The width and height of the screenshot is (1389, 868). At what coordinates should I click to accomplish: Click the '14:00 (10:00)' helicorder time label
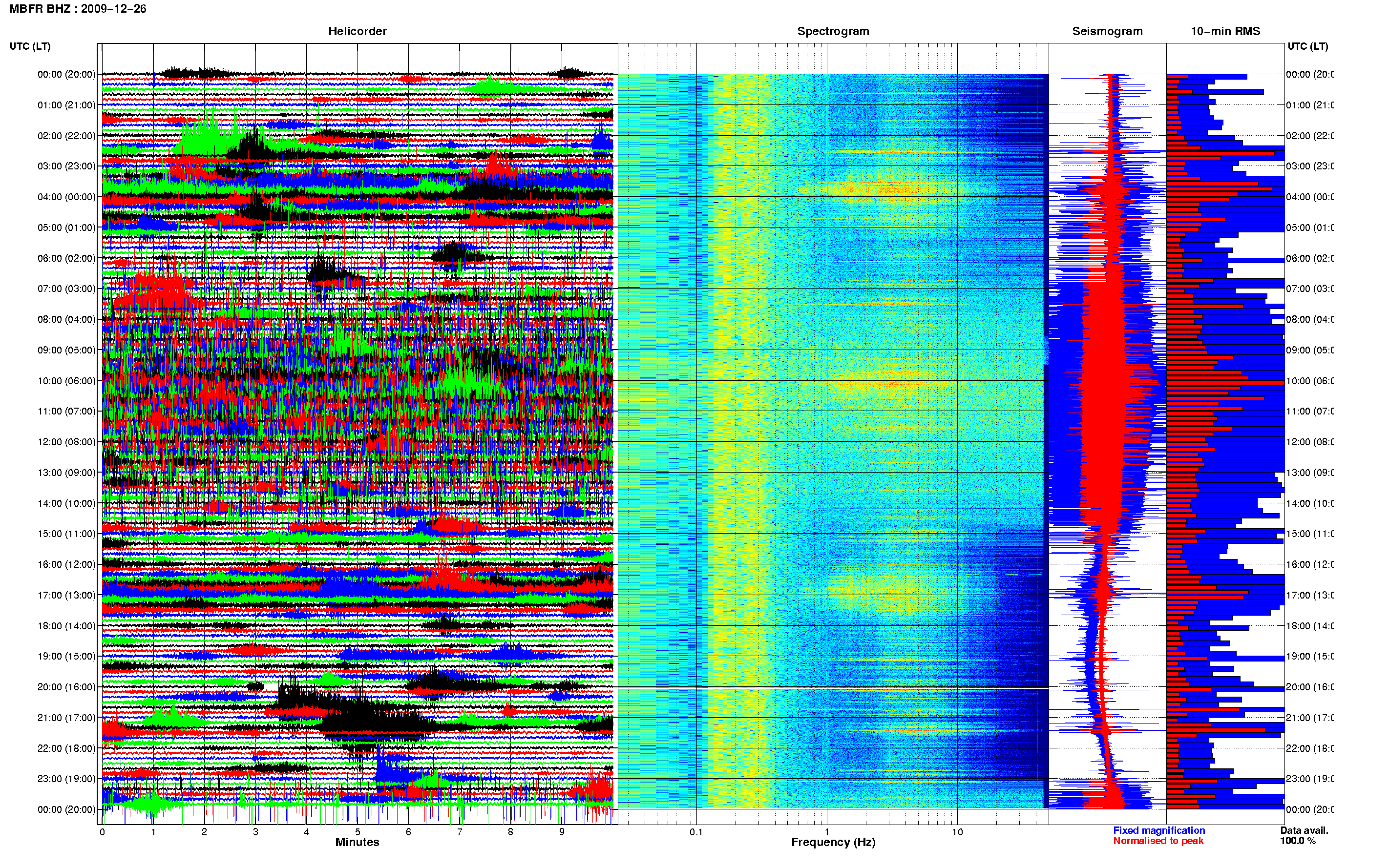click(66, 503)
